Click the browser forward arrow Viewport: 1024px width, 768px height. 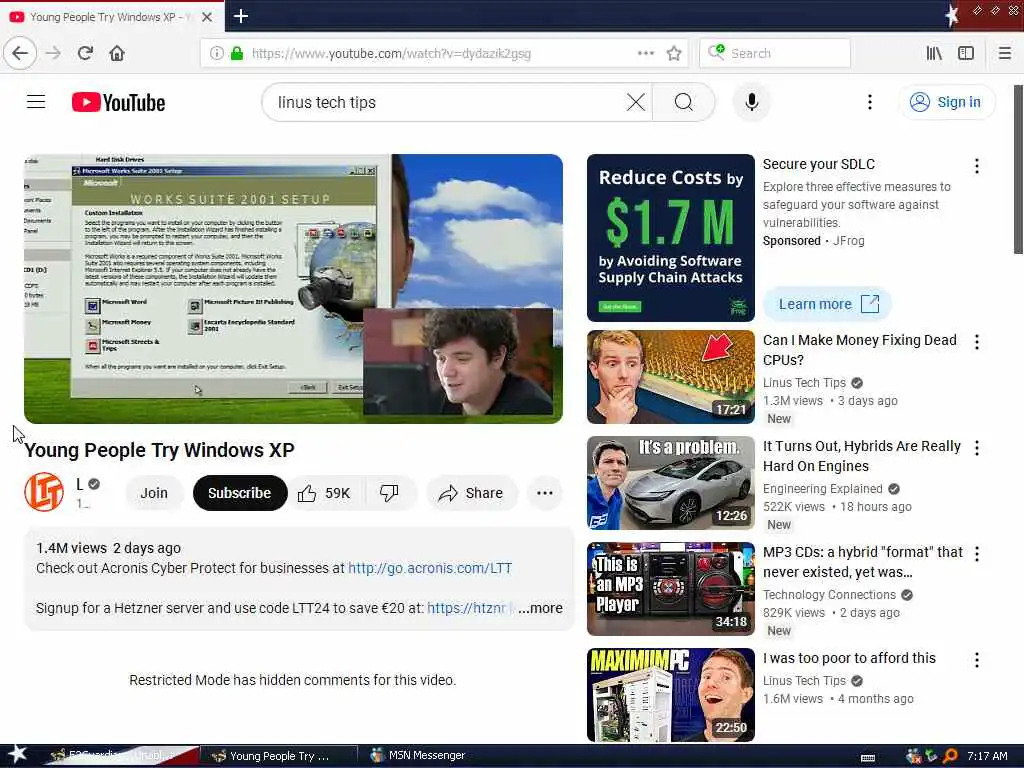pos(53,53)
